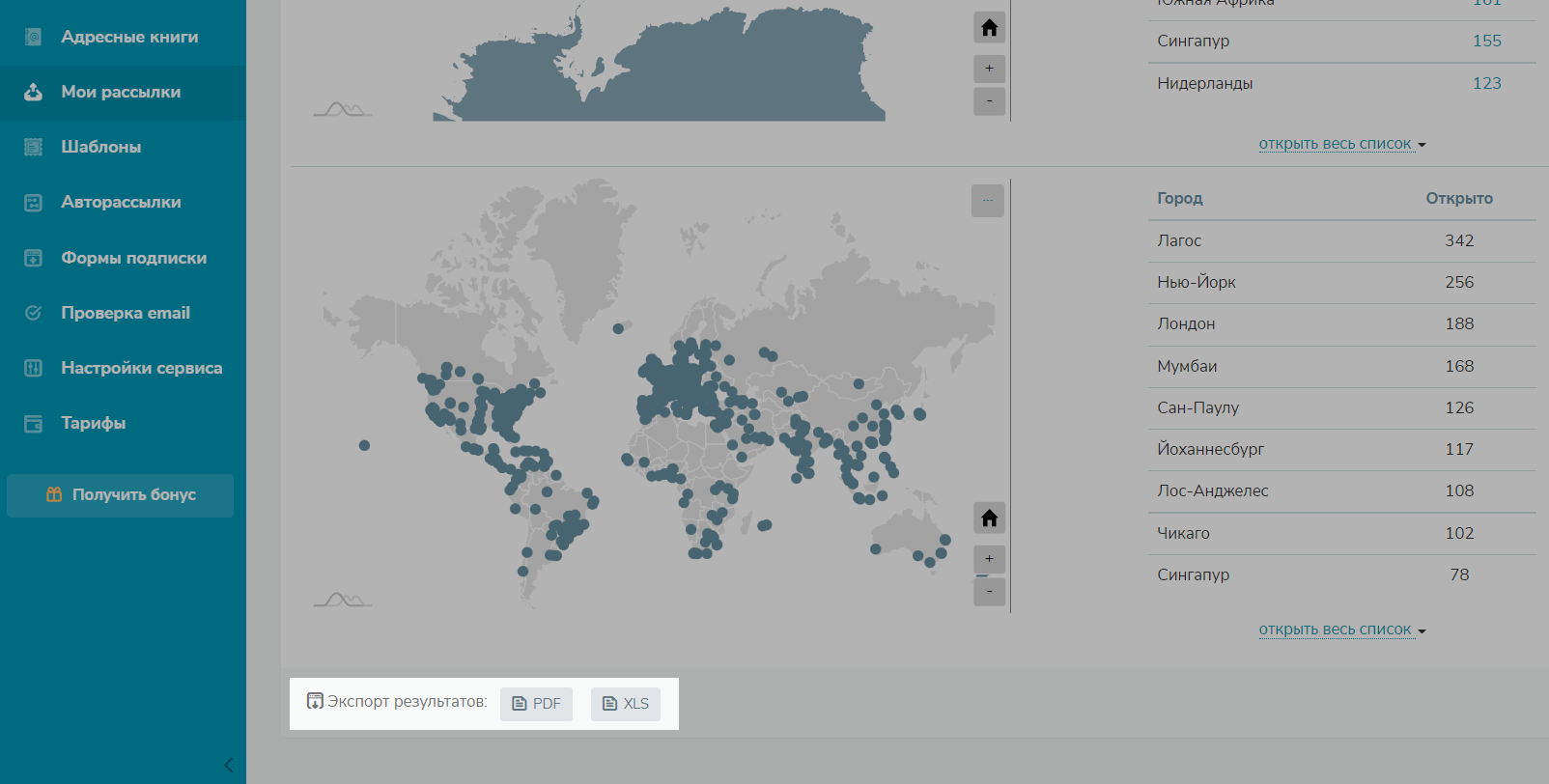1549x784 pixels.
Task: Open Адресные книги in the sidebar
Action: pos(129,37)
